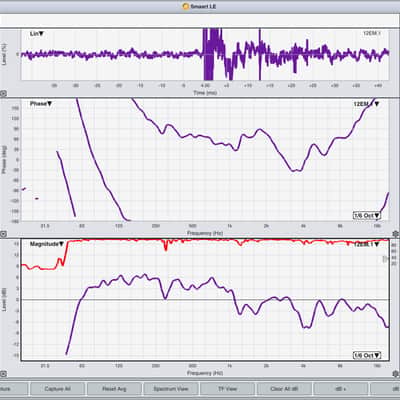This screenshot has width=400, height=400.
Task: Open the 12EM.1 trace dropdown in the phase pane
Action: point(366,104)
